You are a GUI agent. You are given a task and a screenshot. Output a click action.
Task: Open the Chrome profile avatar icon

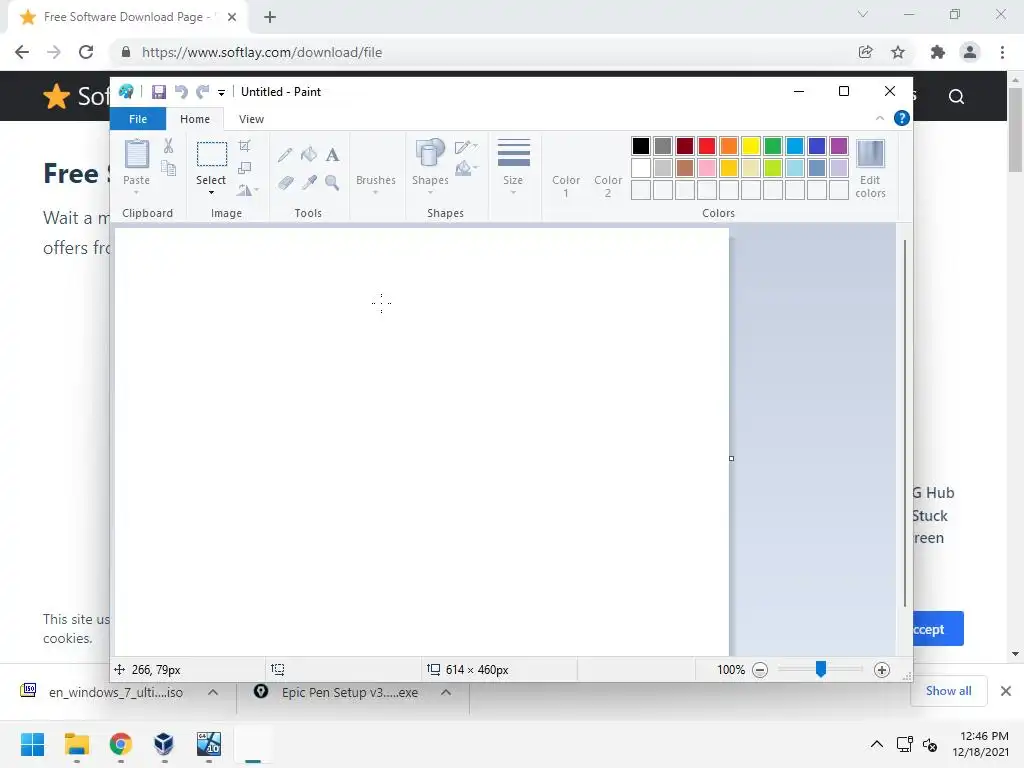click(x=970, y=52)
